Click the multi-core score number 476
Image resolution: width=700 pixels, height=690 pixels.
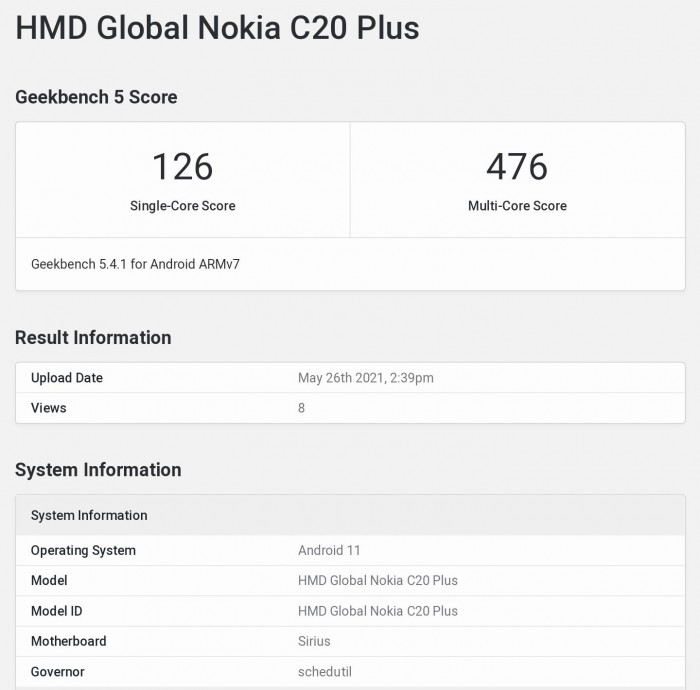coord(517,166)
